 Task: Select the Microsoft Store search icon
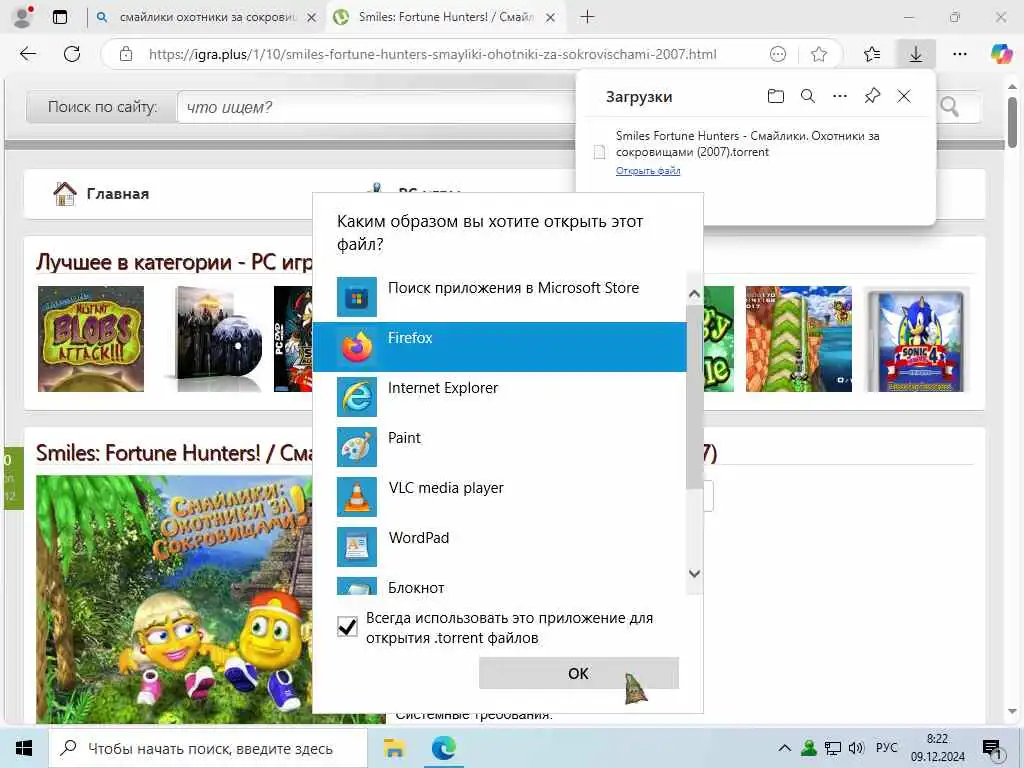357,296
